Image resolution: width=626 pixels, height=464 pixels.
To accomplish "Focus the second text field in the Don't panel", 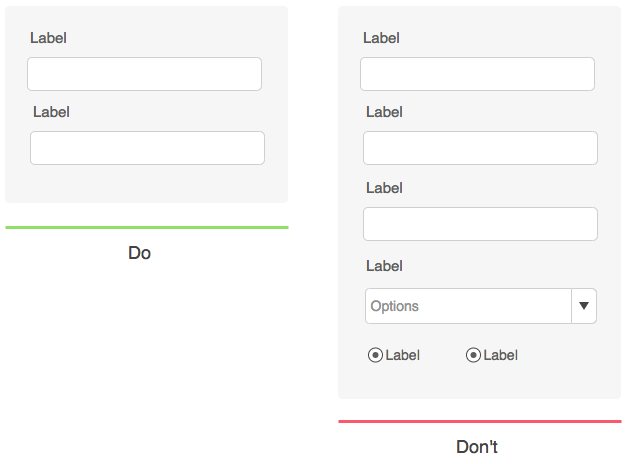I will click(480, 148).
